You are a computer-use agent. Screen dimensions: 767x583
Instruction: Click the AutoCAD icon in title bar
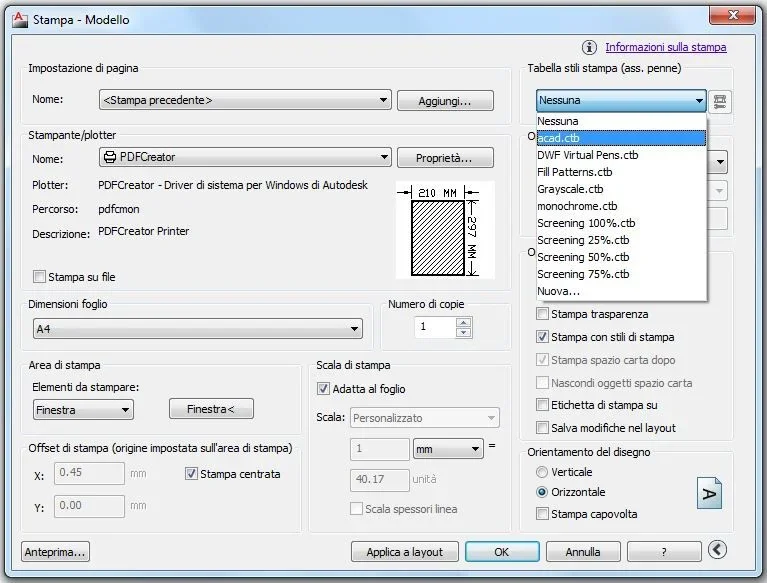coord(18,19)
